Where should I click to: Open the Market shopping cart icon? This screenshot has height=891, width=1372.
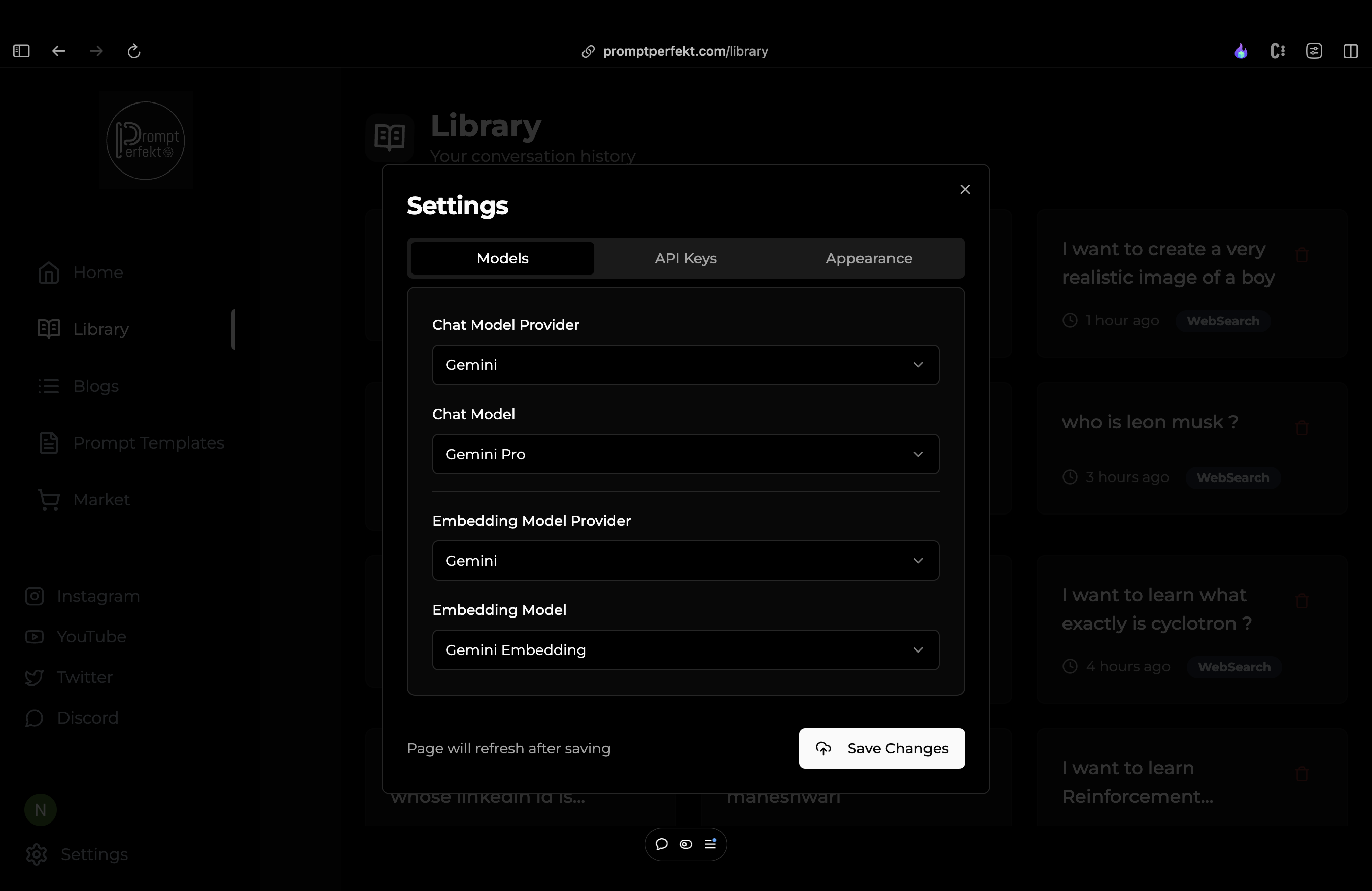[x=48, y=499]
